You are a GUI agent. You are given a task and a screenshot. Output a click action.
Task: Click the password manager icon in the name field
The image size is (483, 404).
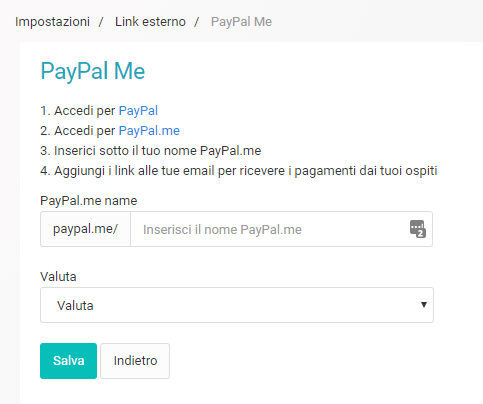click(417, 229)
